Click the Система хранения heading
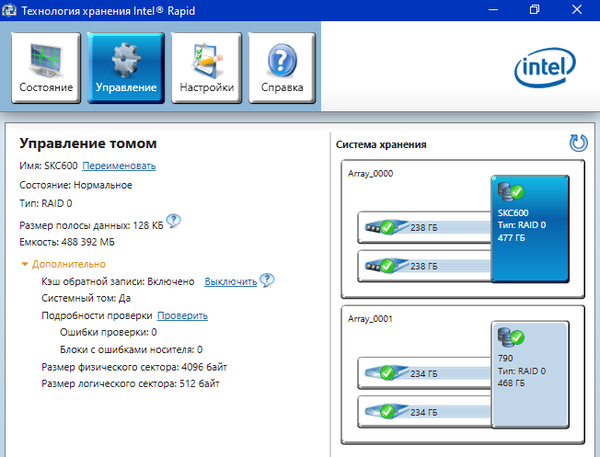600x457 pixels. pyautogui.click(x=381, y=145)
